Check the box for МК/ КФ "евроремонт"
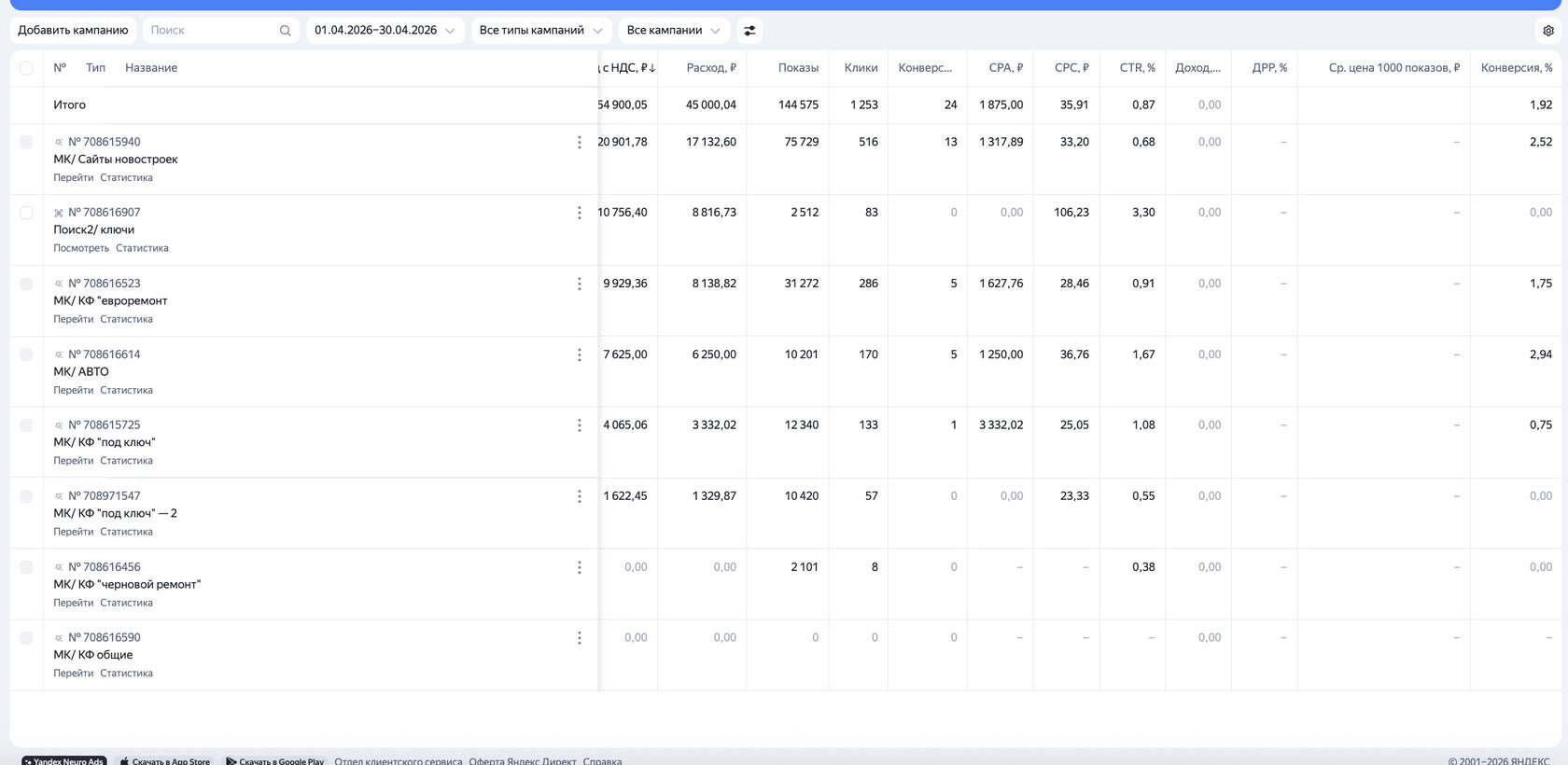This screenshot has width=1568, height=765. coord(26,284)
